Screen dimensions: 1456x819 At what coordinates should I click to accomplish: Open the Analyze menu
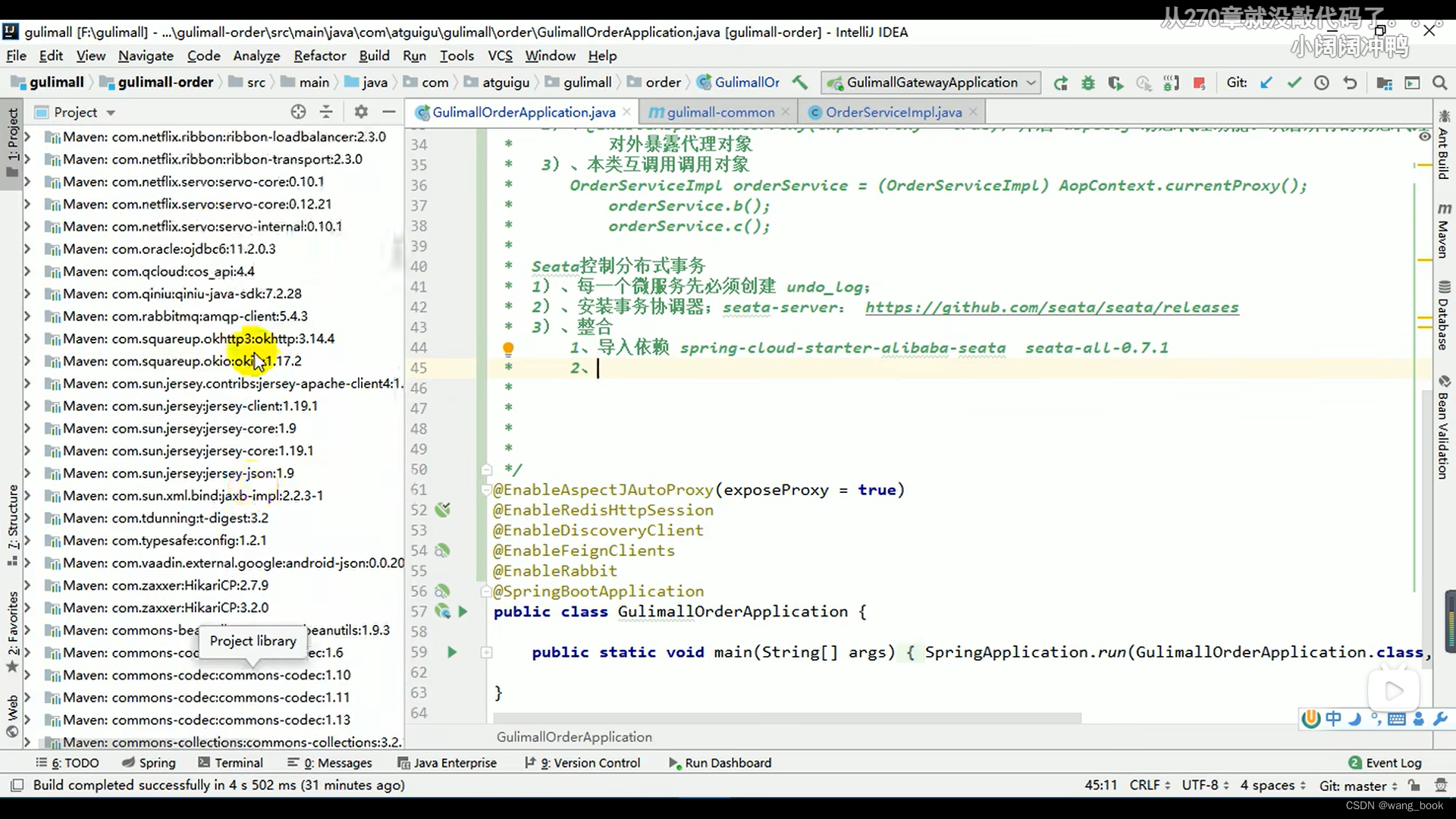(x=256, y=55)
